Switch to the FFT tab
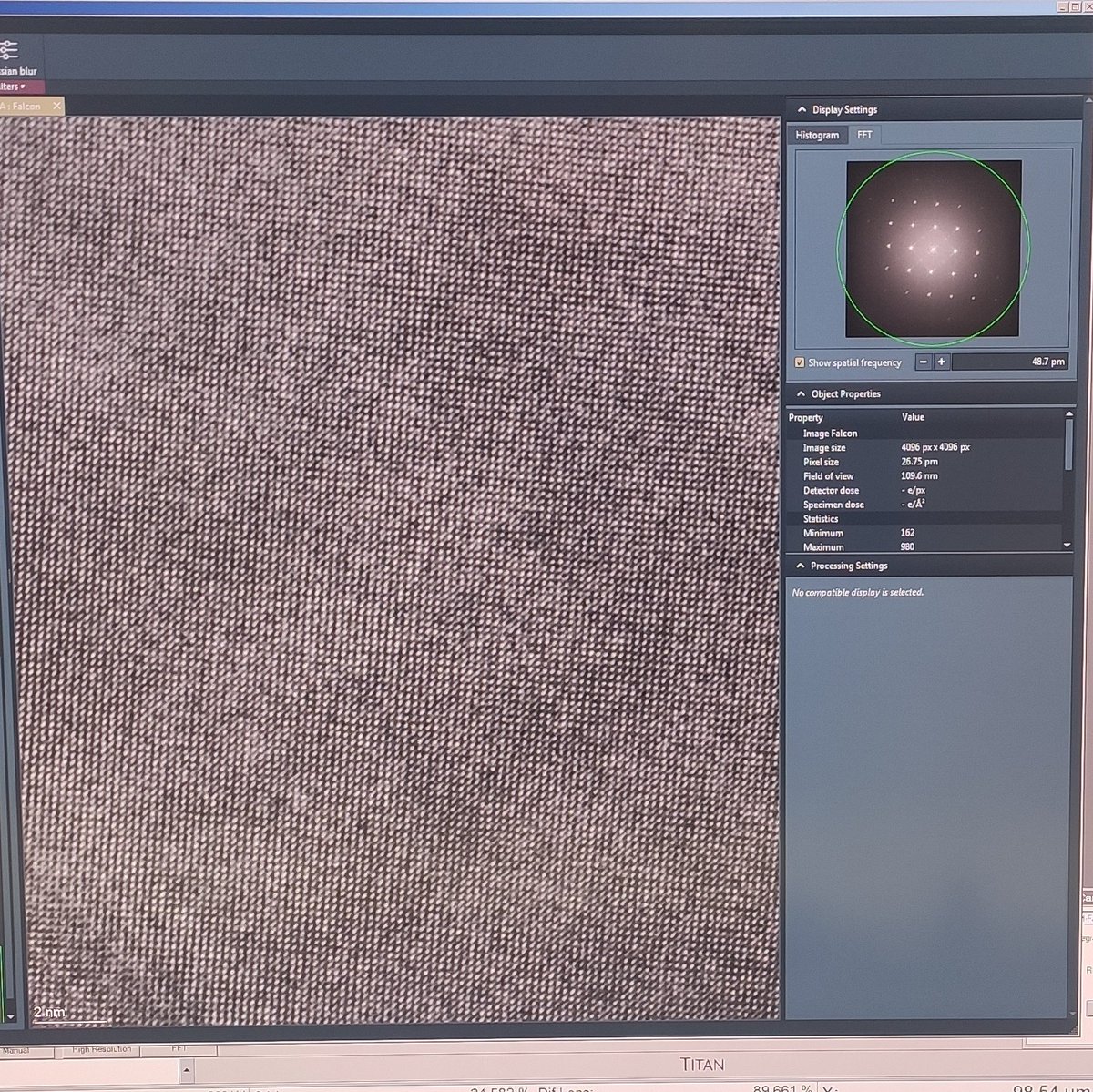1093x1092 pixels. point(864,135)
